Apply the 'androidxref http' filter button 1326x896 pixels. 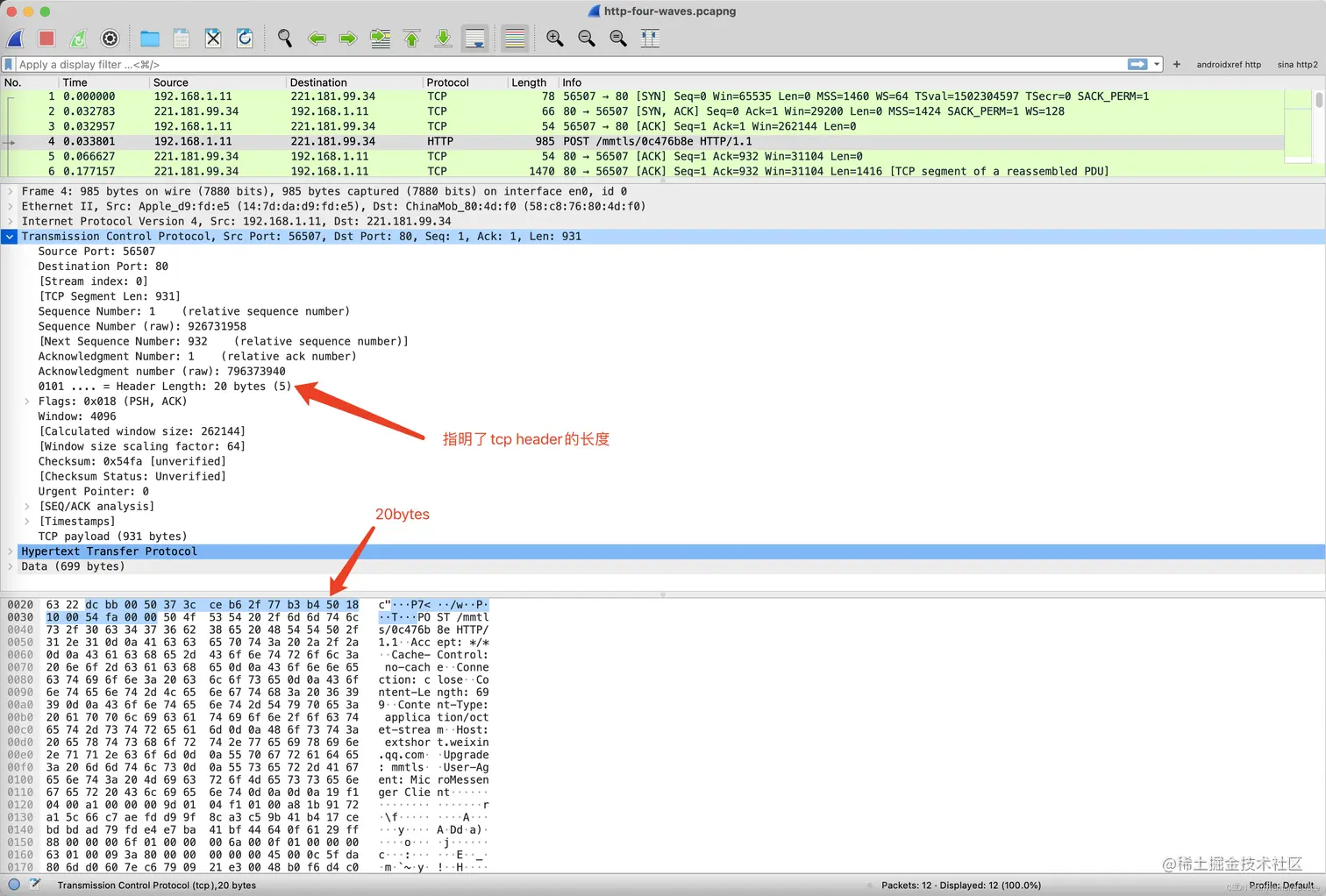[x=1229, y=64]
